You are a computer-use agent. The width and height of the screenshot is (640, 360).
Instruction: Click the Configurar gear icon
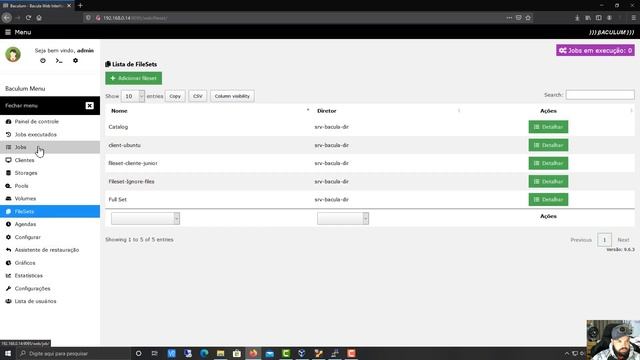8,237
